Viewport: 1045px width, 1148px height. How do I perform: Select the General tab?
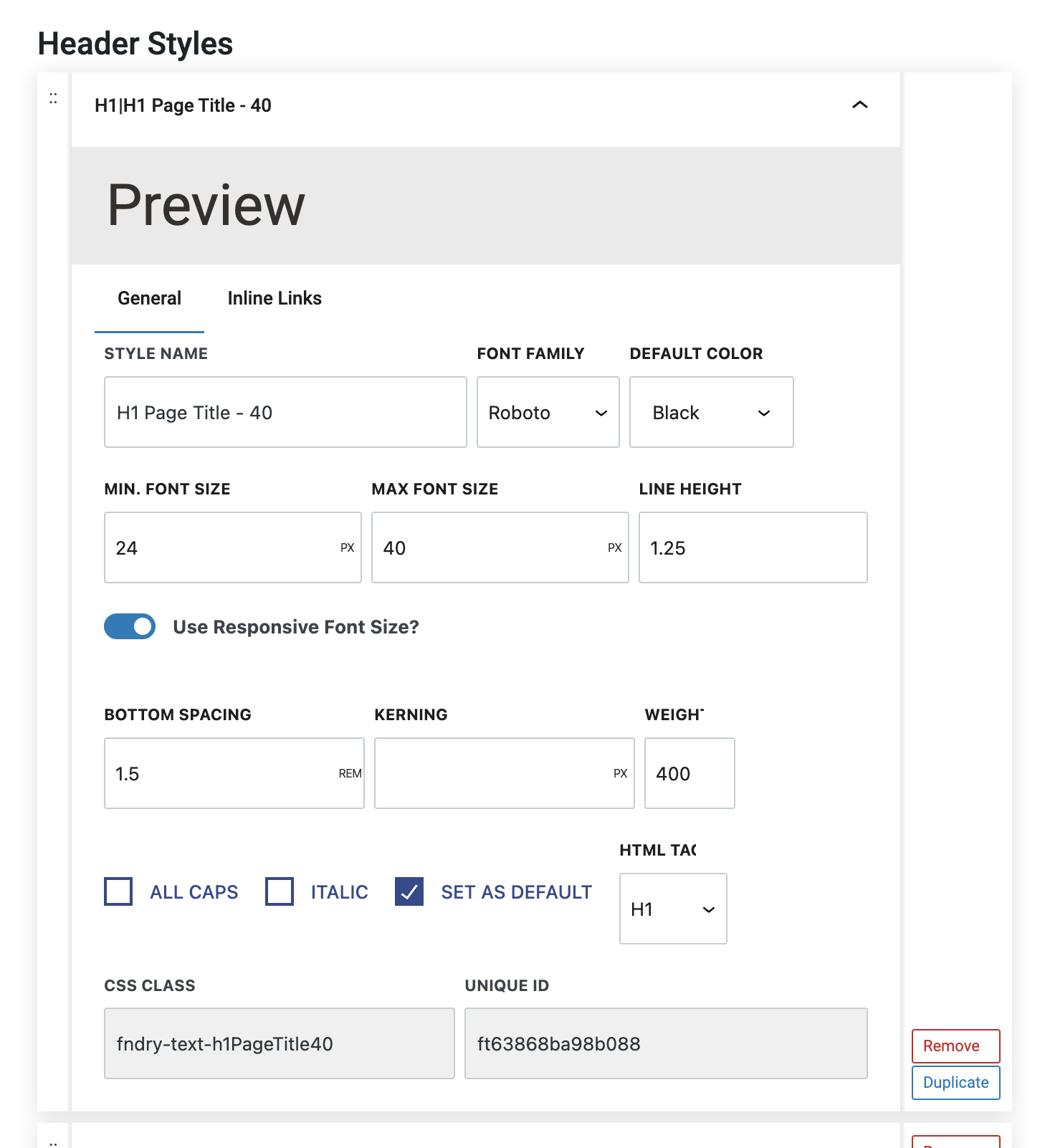point(149,298)
